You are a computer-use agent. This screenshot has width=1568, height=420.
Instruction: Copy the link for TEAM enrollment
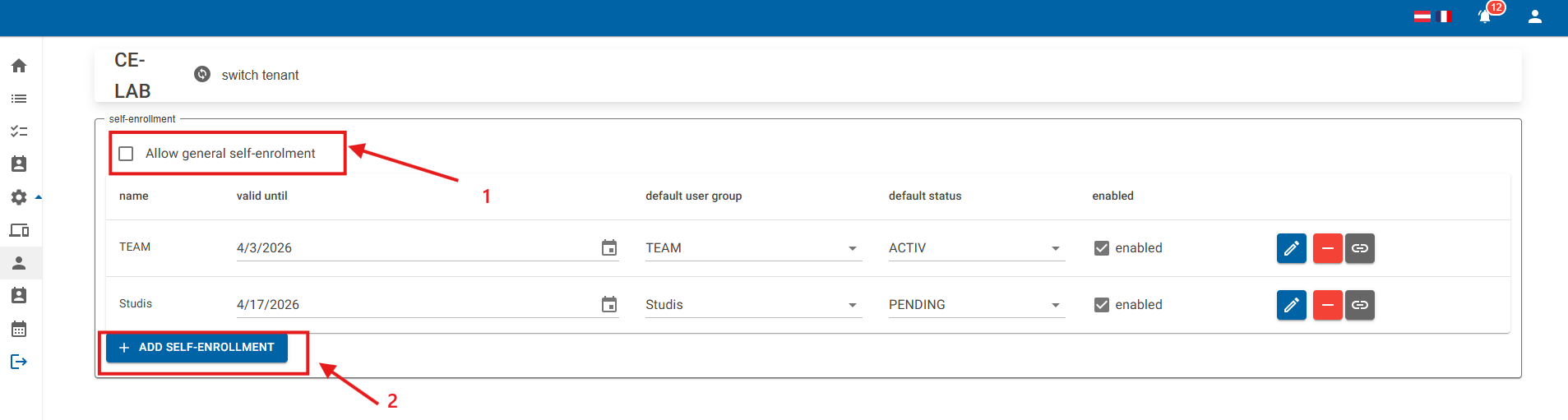(x=1360, y=248)
